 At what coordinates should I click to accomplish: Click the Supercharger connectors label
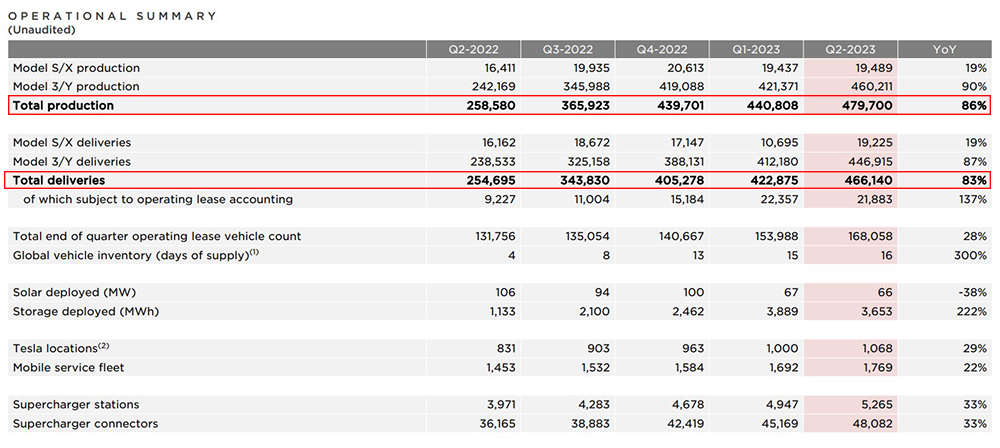pyautogui.click(x=85, y=424)
